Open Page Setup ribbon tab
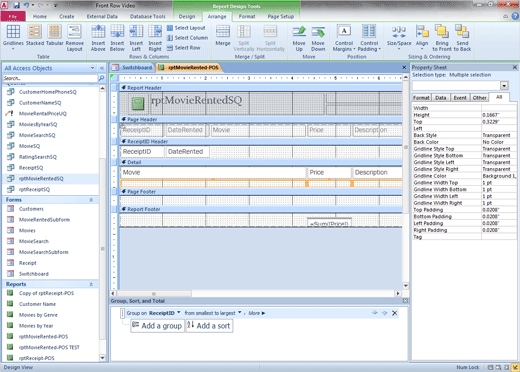 (x=281, y=16)
